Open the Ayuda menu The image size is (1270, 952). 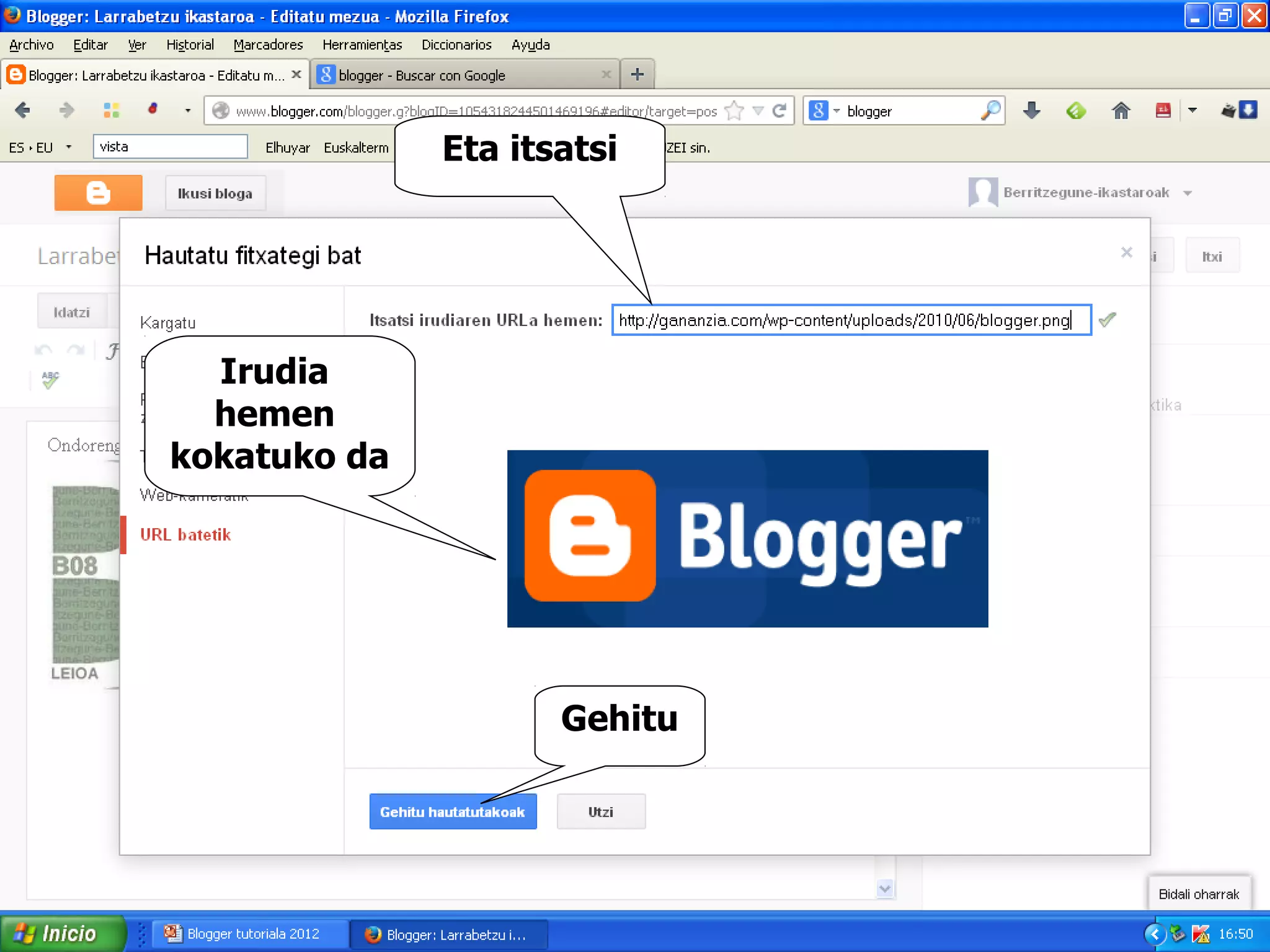pyautogui.click(x=531, y=45)
